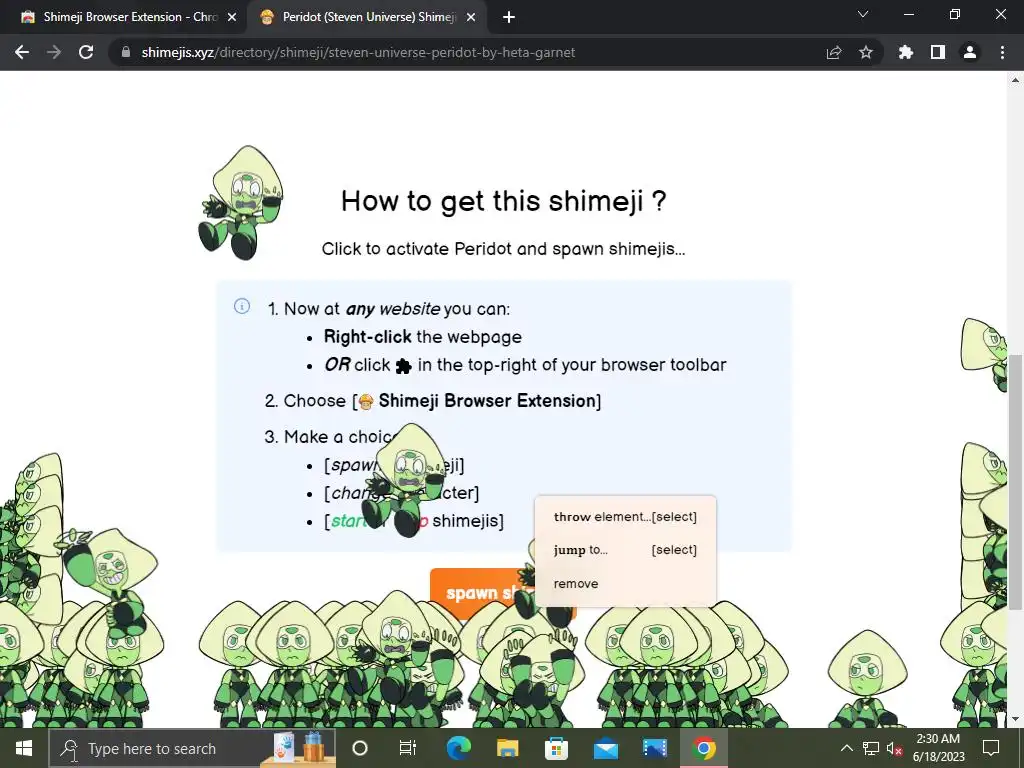Launch Microsoft Edge from taskbar
1024x768 pixels.
[x=458, y=748]
